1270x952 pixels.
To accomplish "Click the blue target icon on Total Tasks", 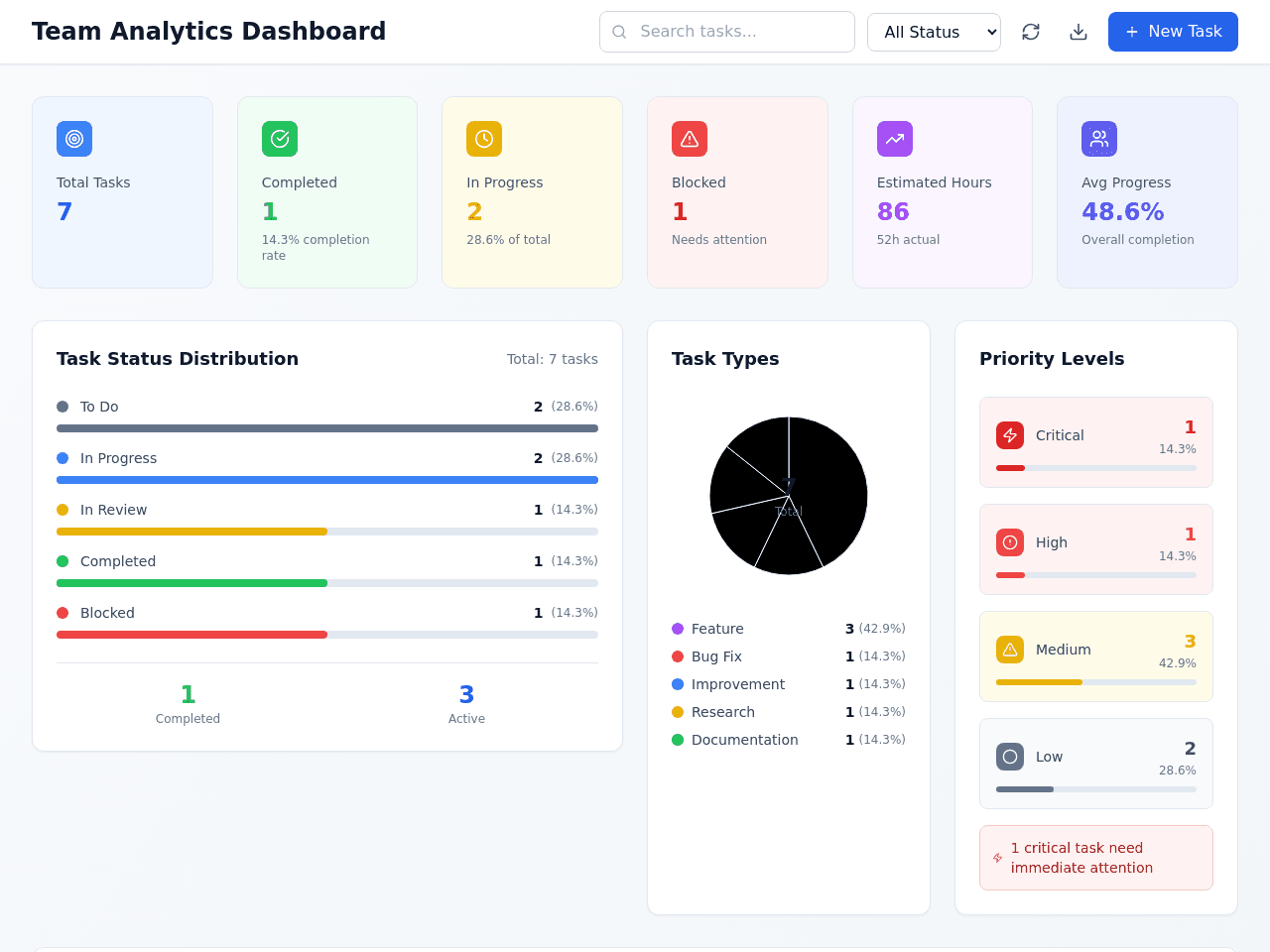I will tap(74, 139).
